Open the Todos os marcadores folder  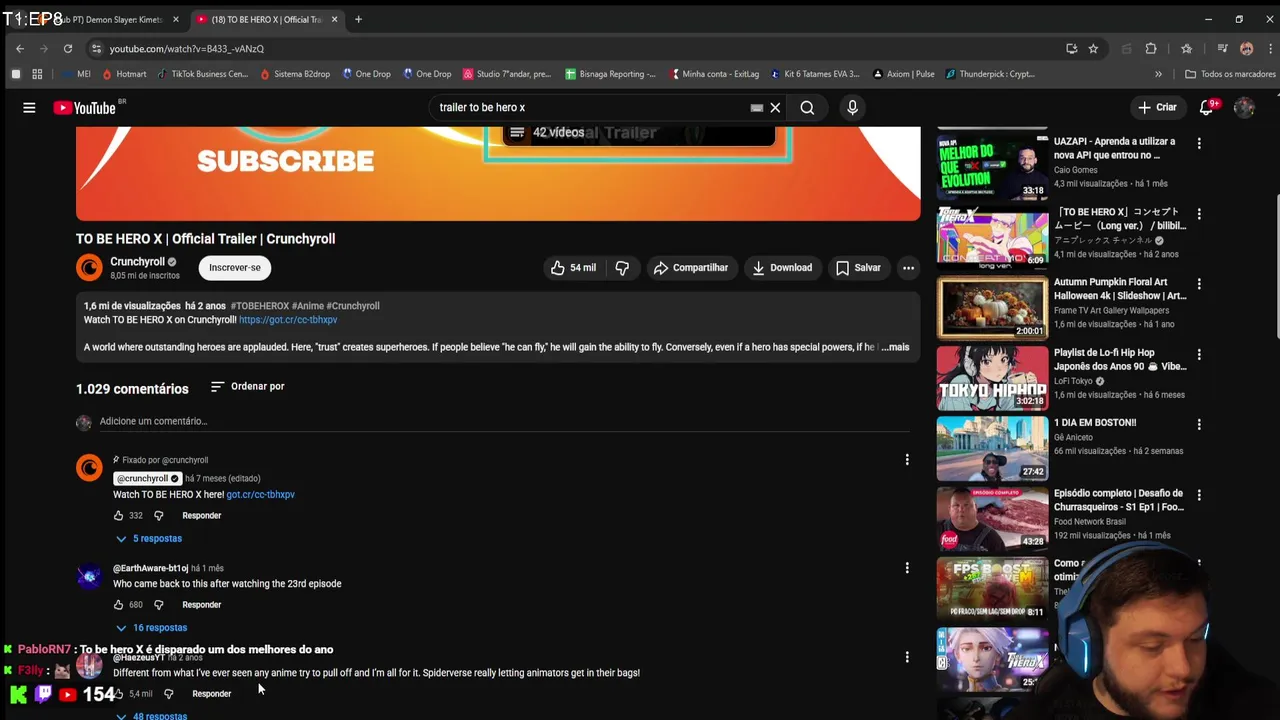[x=1230, y=74]
